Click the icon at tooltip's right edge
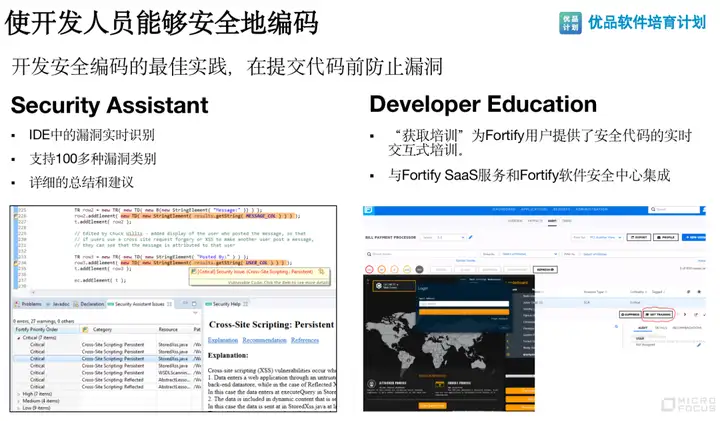The image size is (720, 421). [x=321, y=271]
